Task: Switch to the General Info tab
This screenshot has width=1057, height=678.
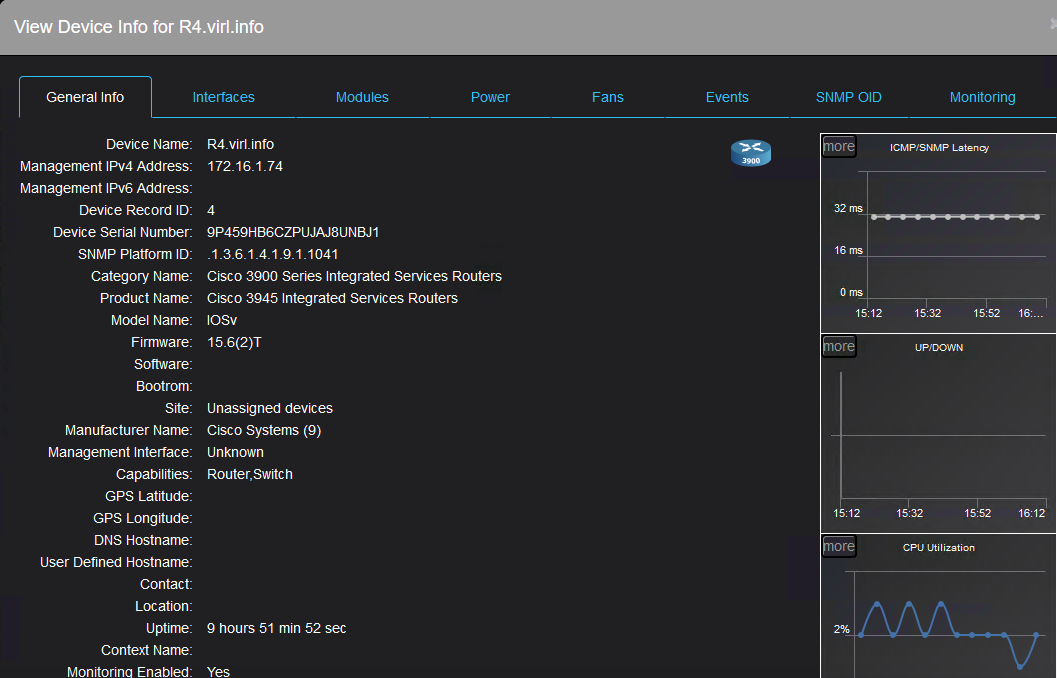Action: [85, 97]
